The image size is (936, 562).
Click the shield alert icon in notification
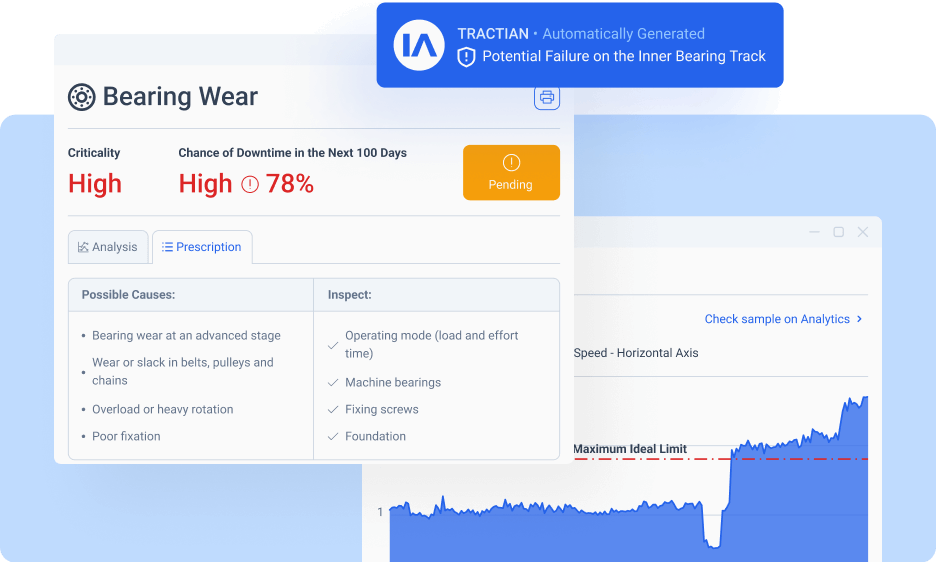pos(466,57)
